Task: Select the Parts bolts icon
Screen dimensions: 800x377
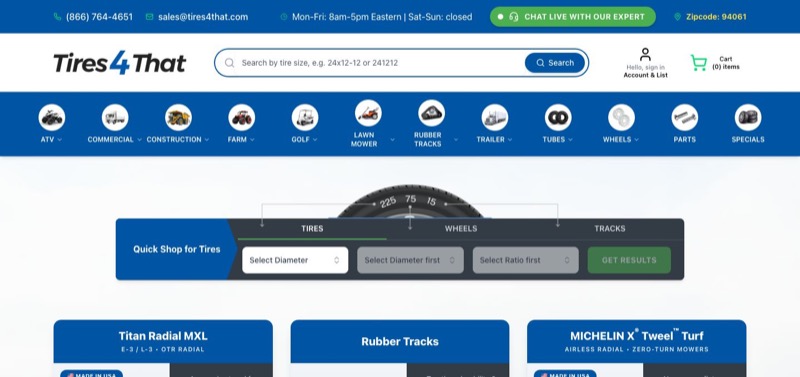Action: tap(684, 117)
